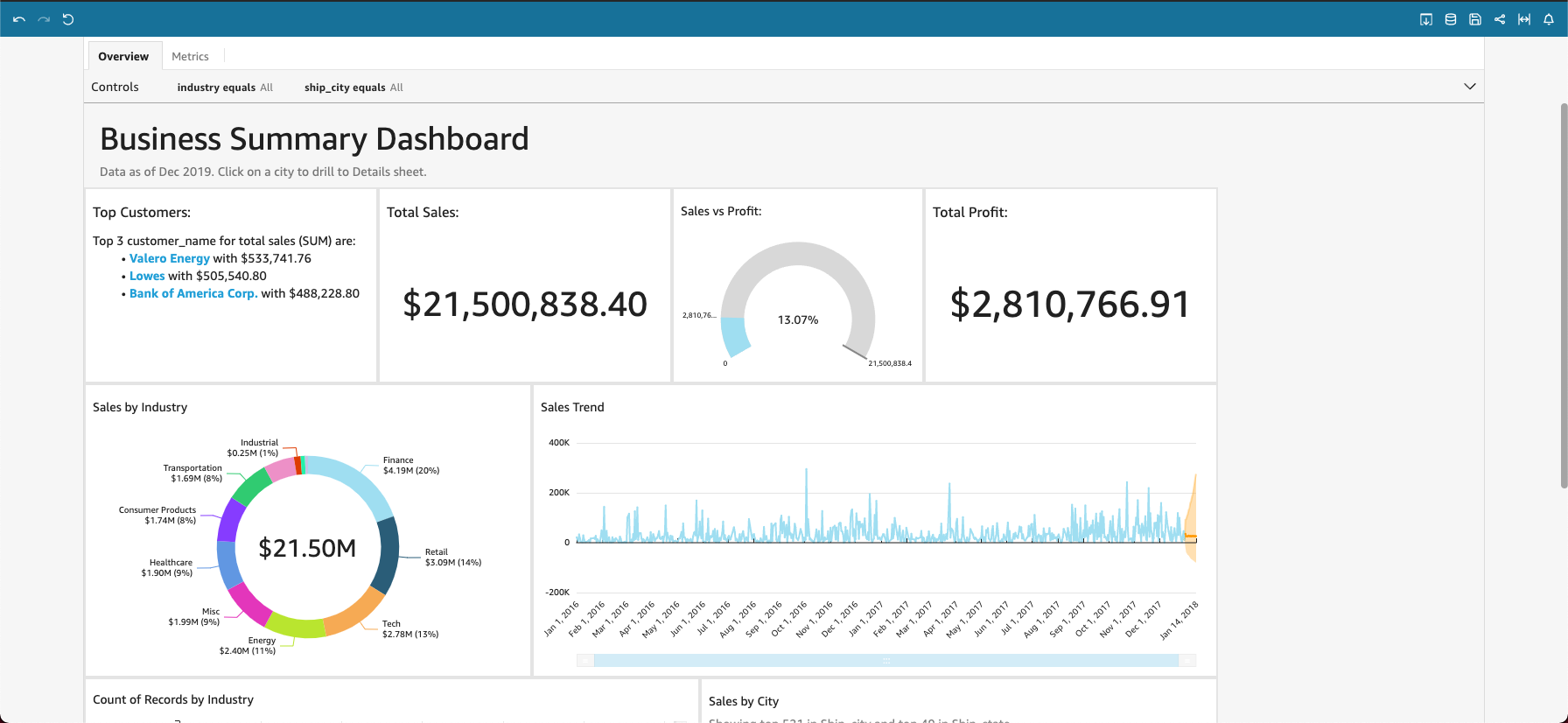Click the Tech orange donut segment
Screen dimensions: 1568x723
(356, 614)
